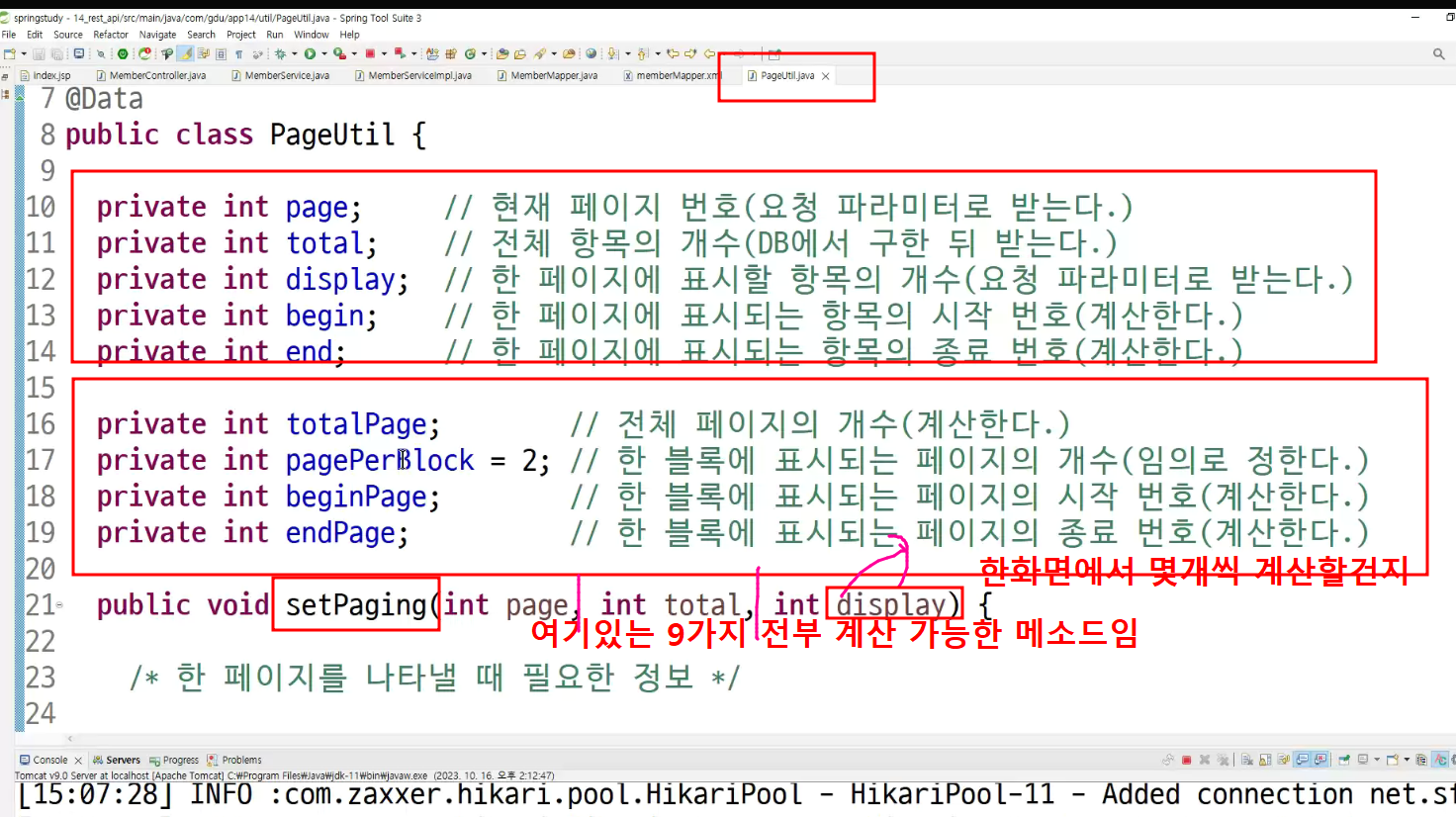Open the Coverage launch dropdown arrow
1456x817 pixels.
tap(354, 53)
